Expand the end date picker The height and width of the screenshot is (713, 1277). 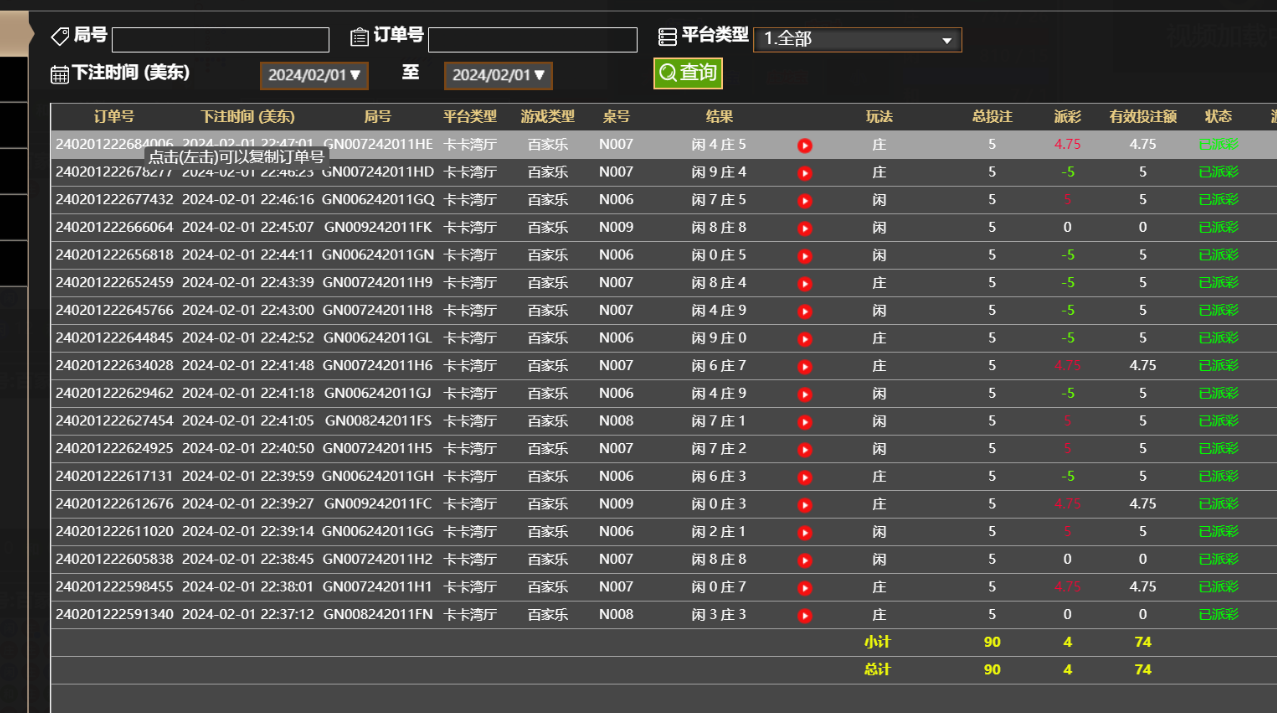tap(498, 75)
